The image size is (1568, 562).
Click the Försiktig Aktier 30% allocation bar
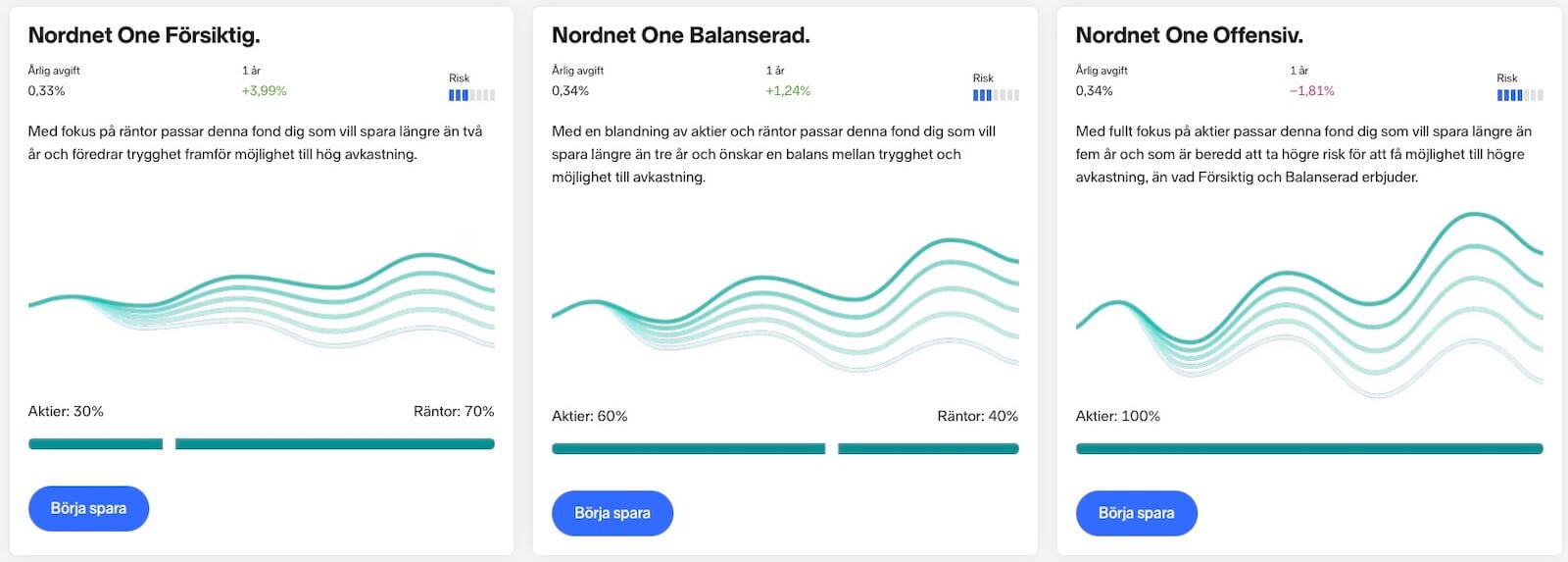96,444
